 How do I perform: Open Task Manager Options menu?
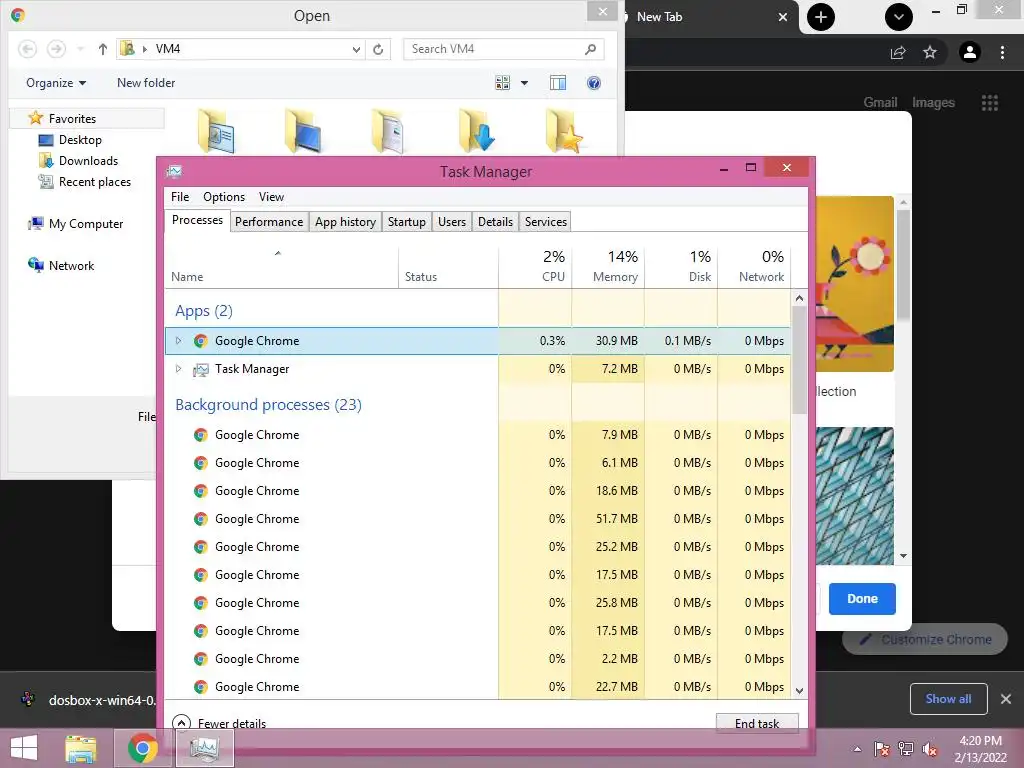224,197
